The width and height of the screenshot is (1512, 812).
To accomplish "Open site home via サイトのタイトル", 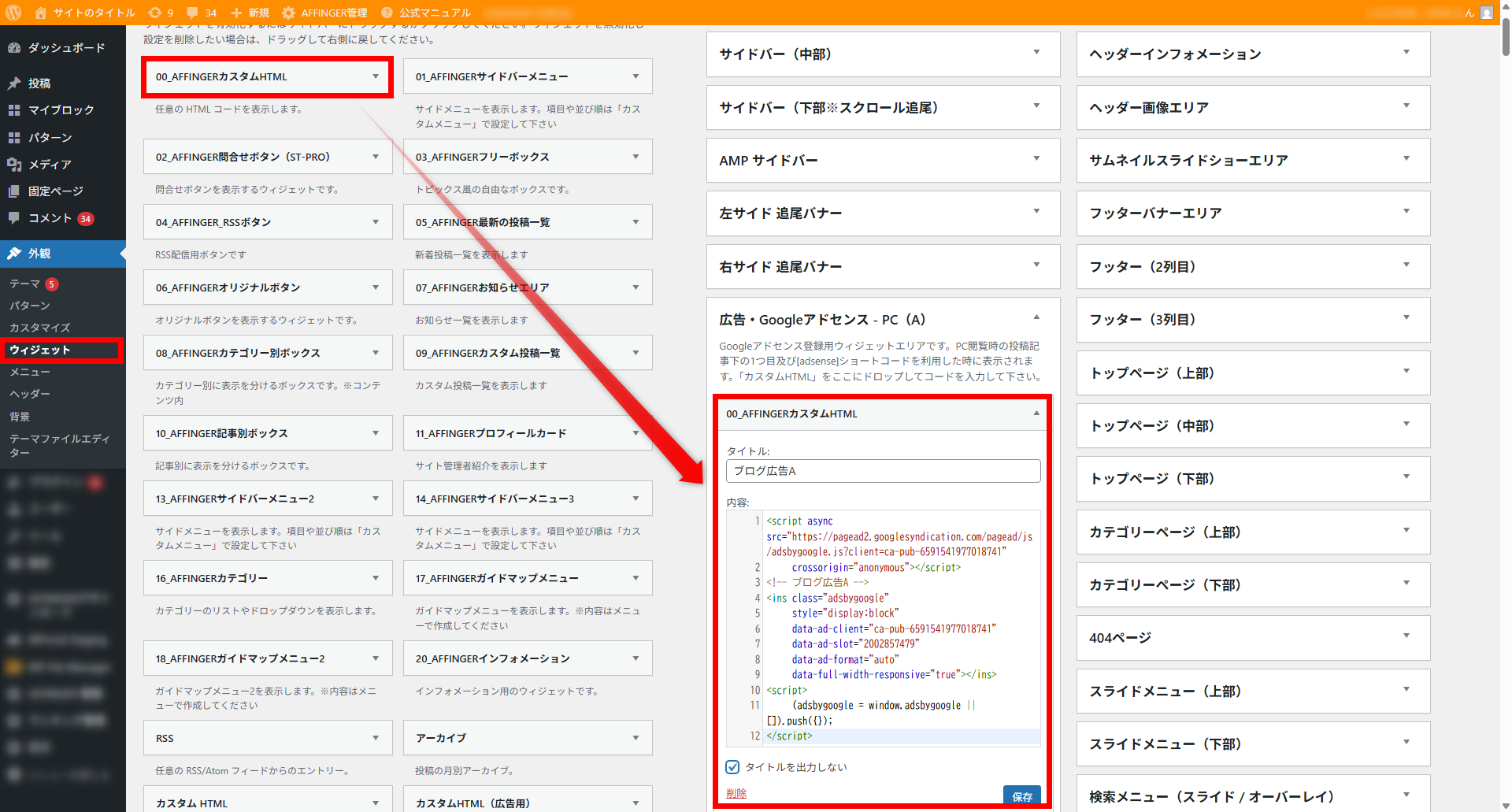I will point(85,13).
